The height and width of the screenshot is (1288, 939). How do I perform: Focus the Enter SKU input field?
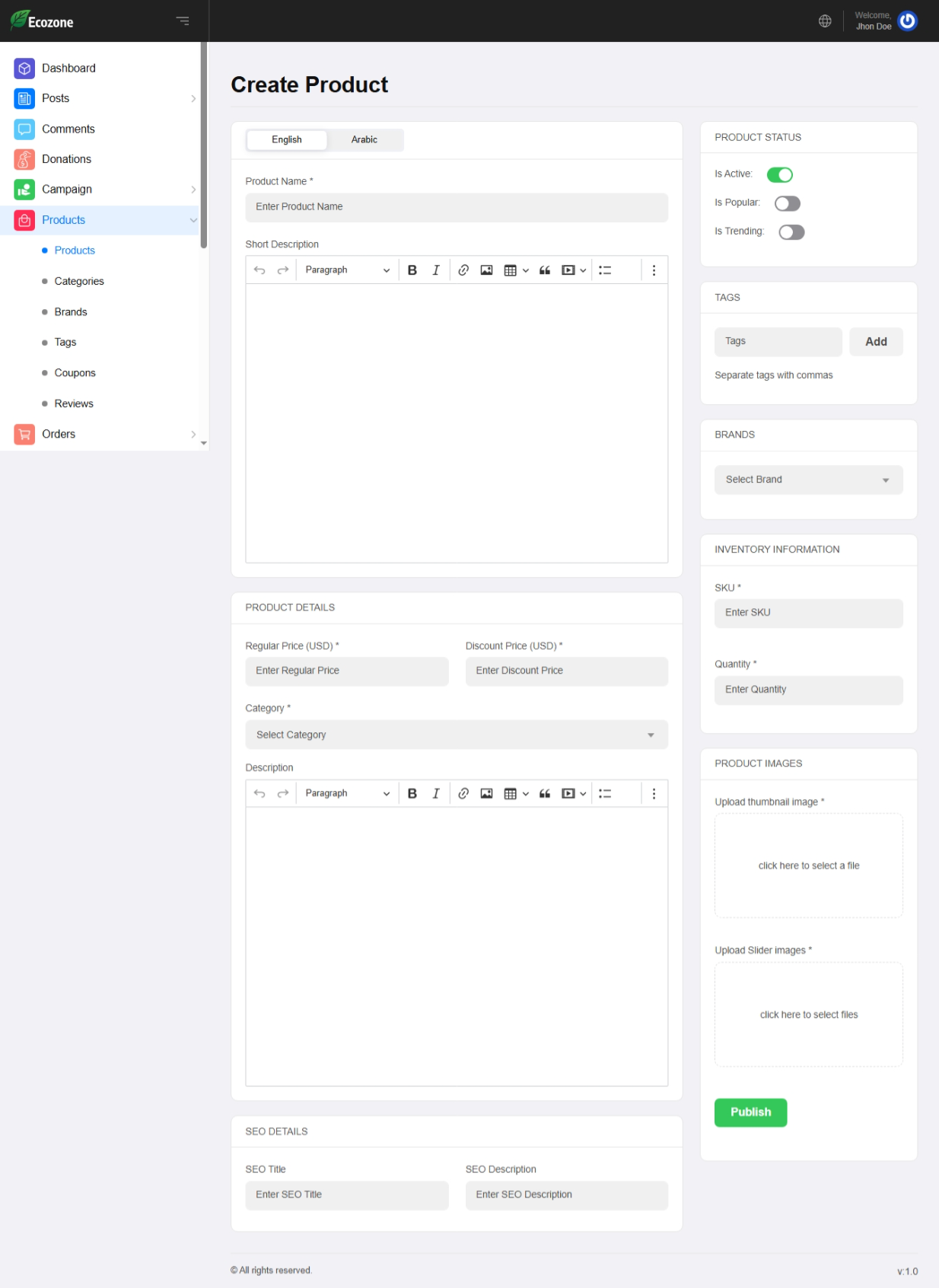[808, 613]
